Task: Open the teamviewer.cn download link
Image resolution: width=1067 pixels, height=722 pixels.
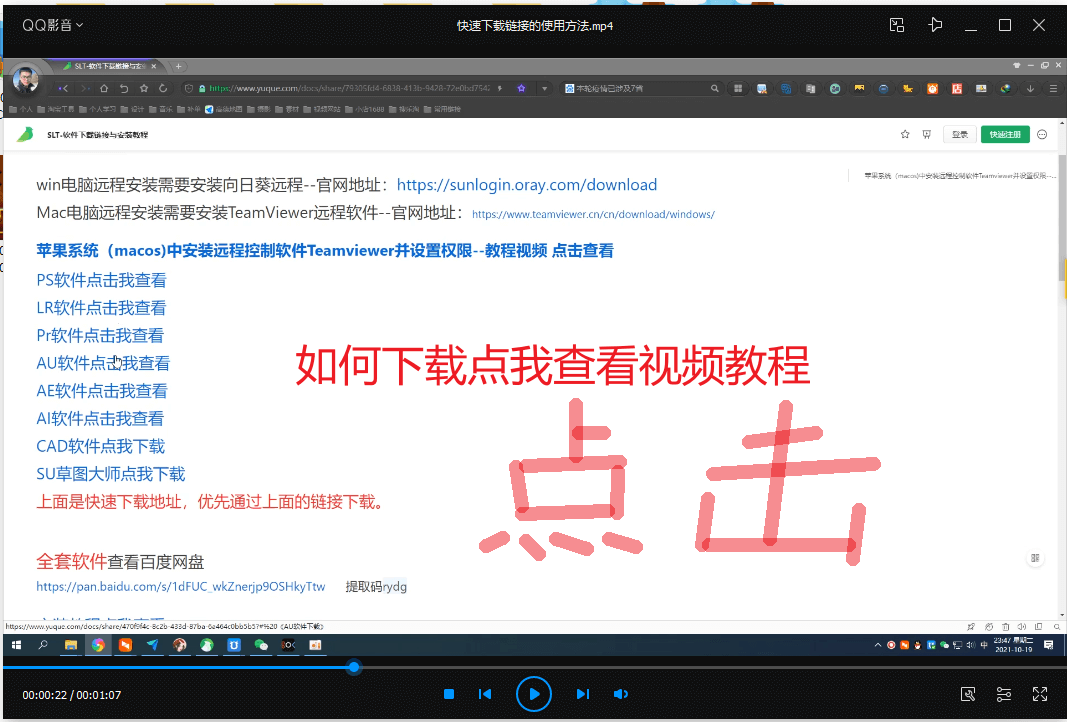Action: pyautogui.click(x=593, y=214)
